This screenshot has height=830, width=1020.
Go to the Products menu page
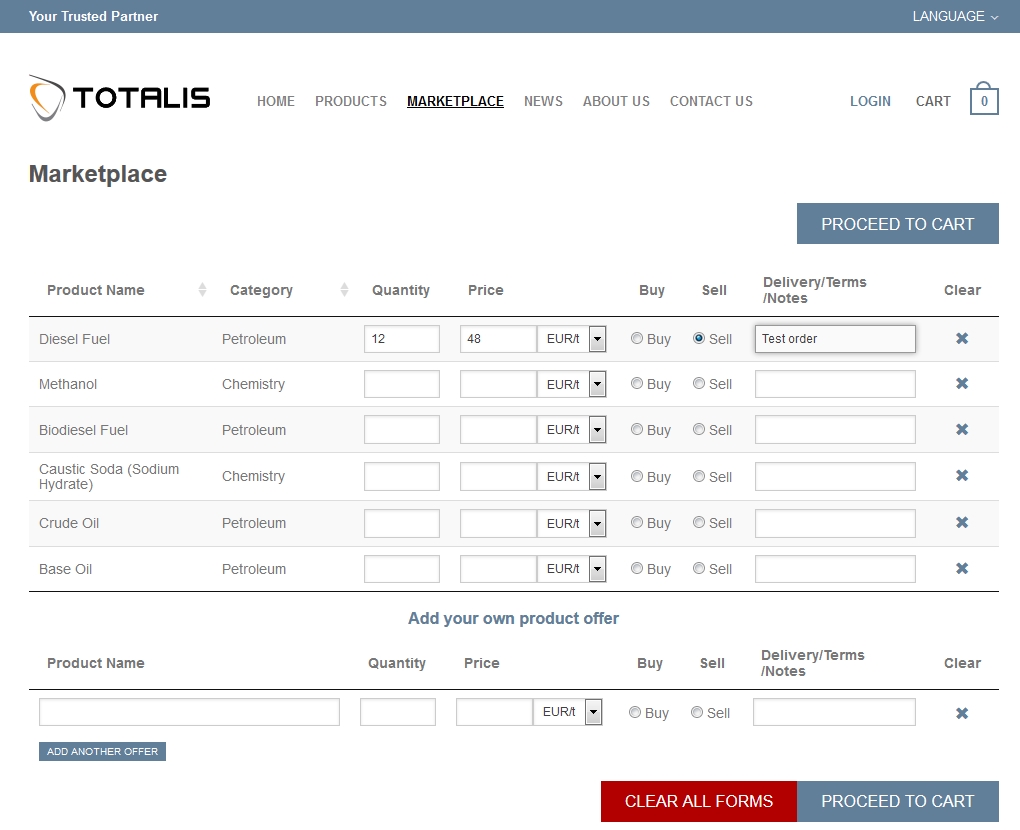pos(351,101)
